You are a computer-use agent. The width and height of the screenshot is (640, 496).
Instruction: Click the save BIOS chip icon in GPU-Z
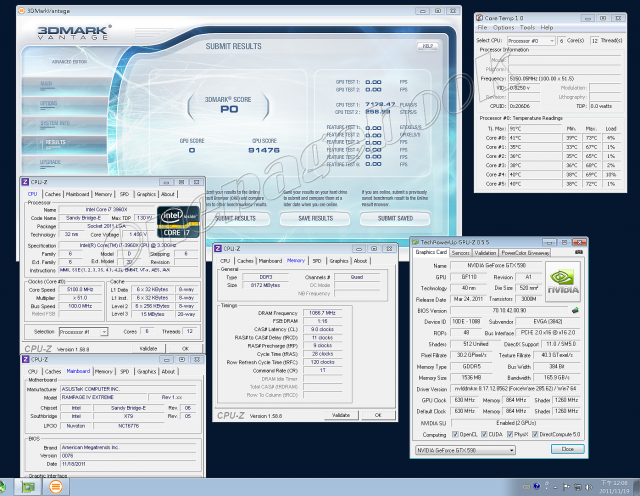pos(576,311)
